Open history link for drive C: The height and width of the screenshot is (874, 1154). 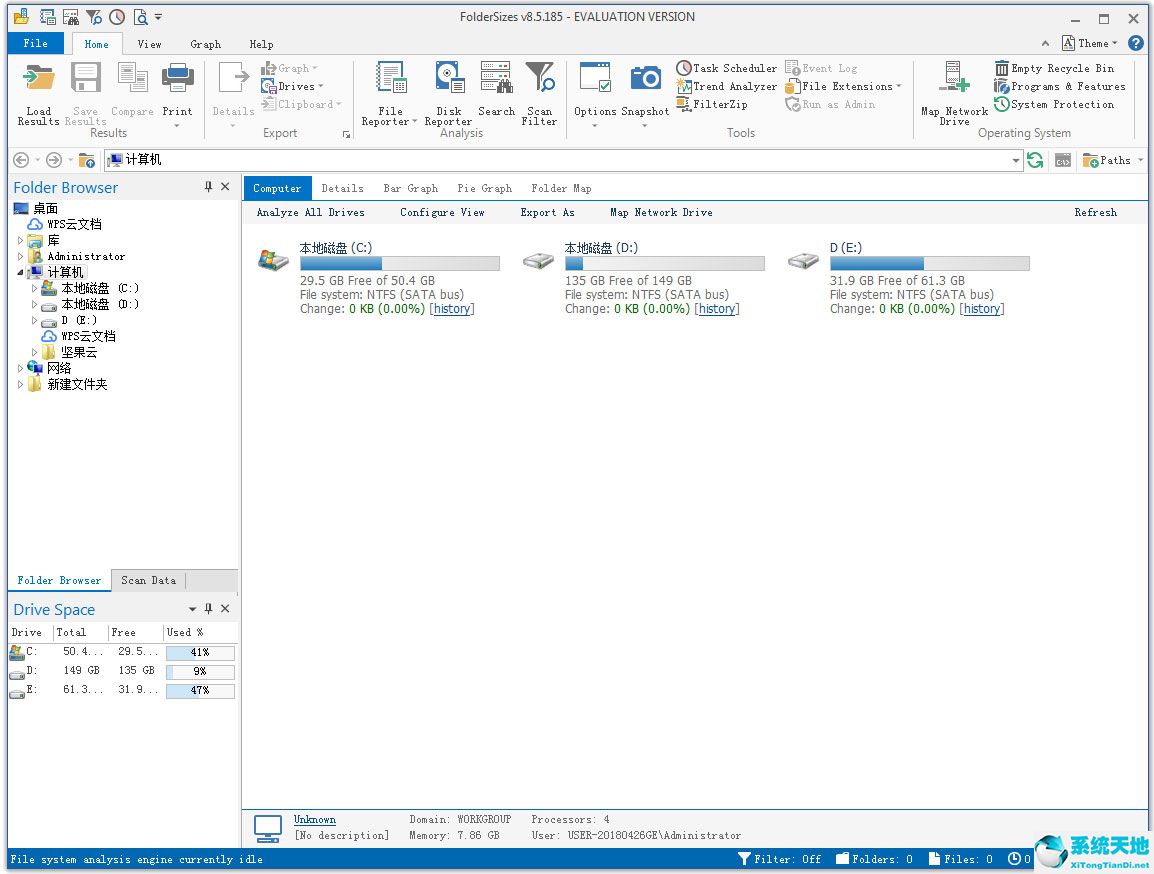click(x=452, y=309)
